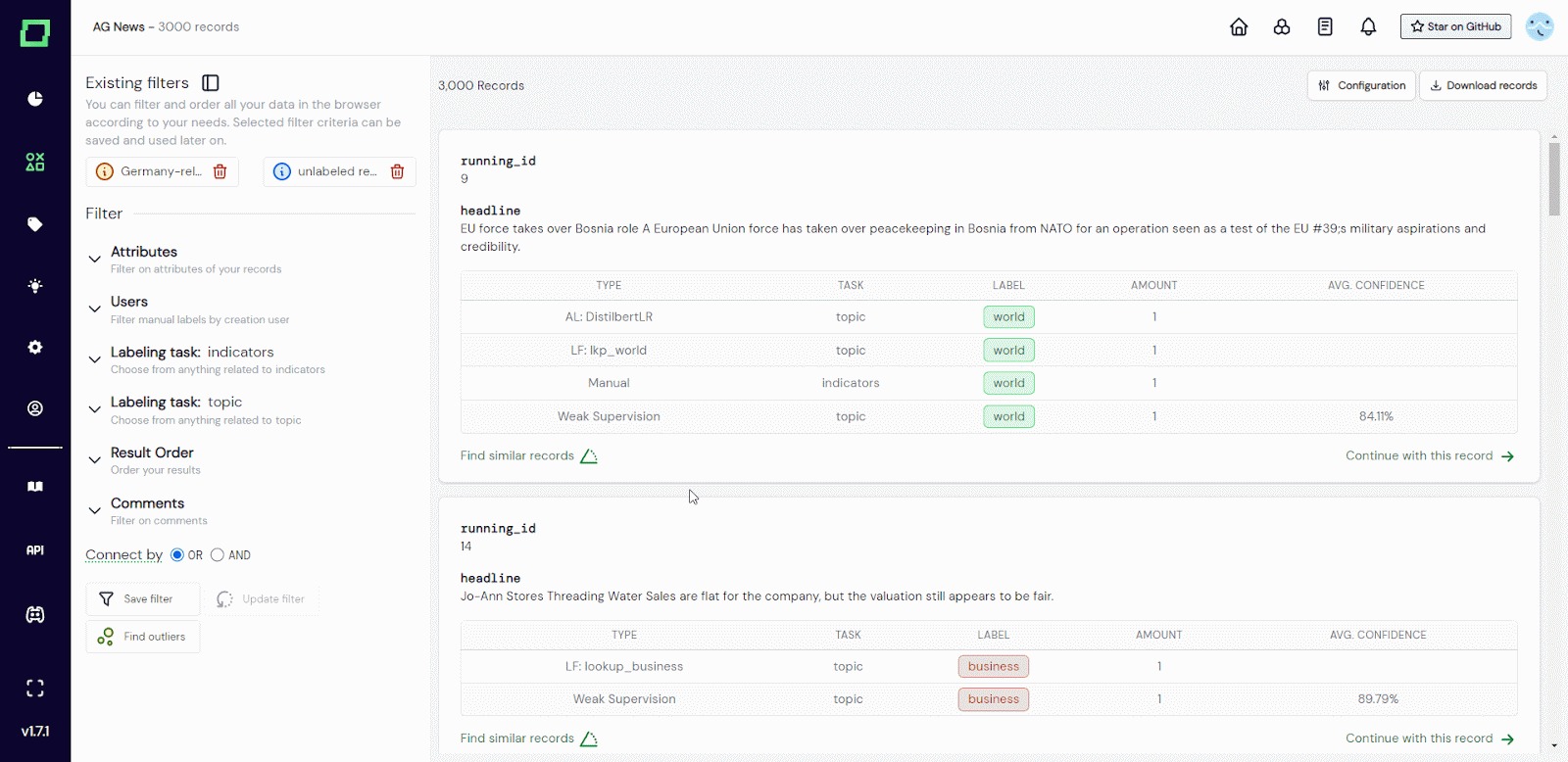Click AG News project title
The width and height of the screenshot is (1568, 762).
pos(119,26)
